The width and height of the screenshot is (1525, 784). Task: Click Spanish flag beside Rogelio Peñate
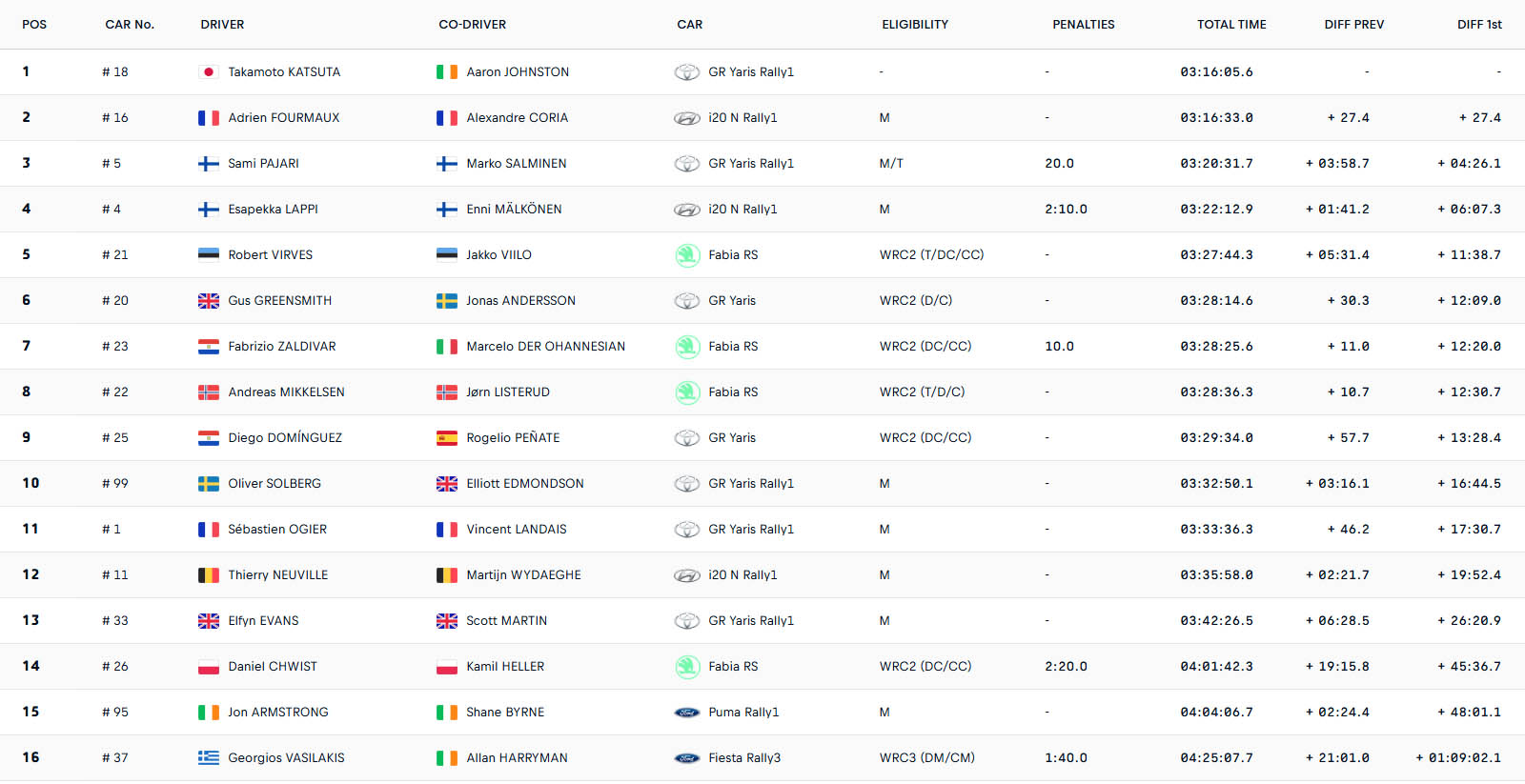click(x=446, y=438)
